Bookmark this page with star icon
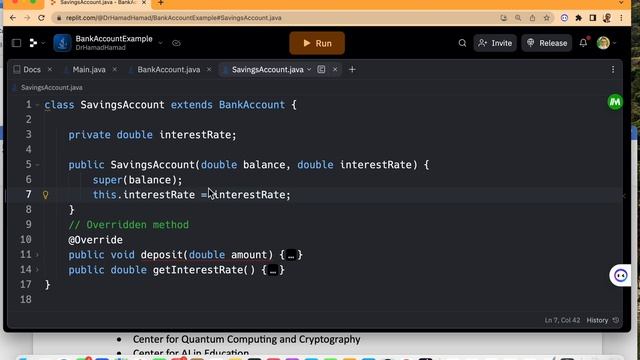 (x=547, y=18)
